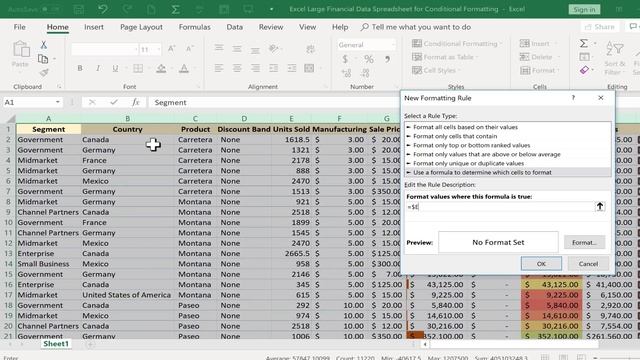This screenshot has width=640, height=360.
Task: Open the Format as Table menu
Action: 445,57
